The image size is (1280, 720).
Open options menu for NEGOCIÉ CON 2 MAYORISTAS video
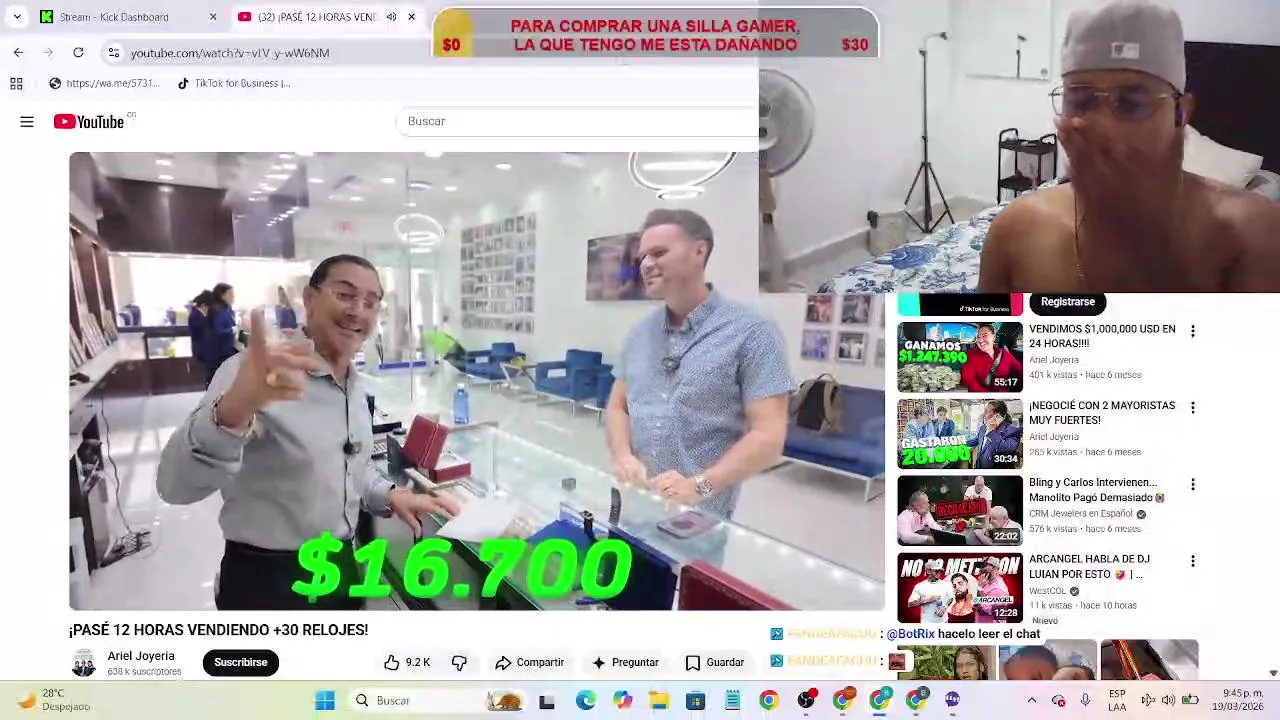click(x=1192, y=408)
